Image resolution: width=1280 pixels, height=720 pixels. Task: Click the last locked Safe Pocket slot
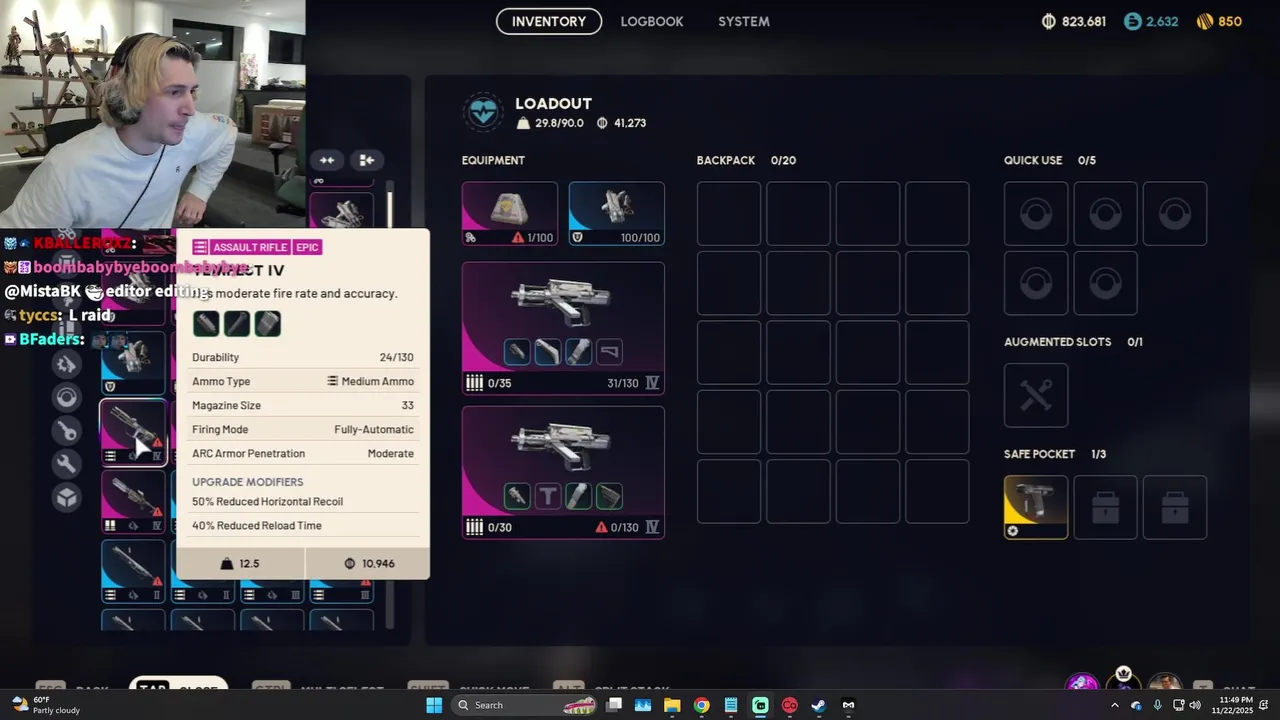[x=1175, y=507]
